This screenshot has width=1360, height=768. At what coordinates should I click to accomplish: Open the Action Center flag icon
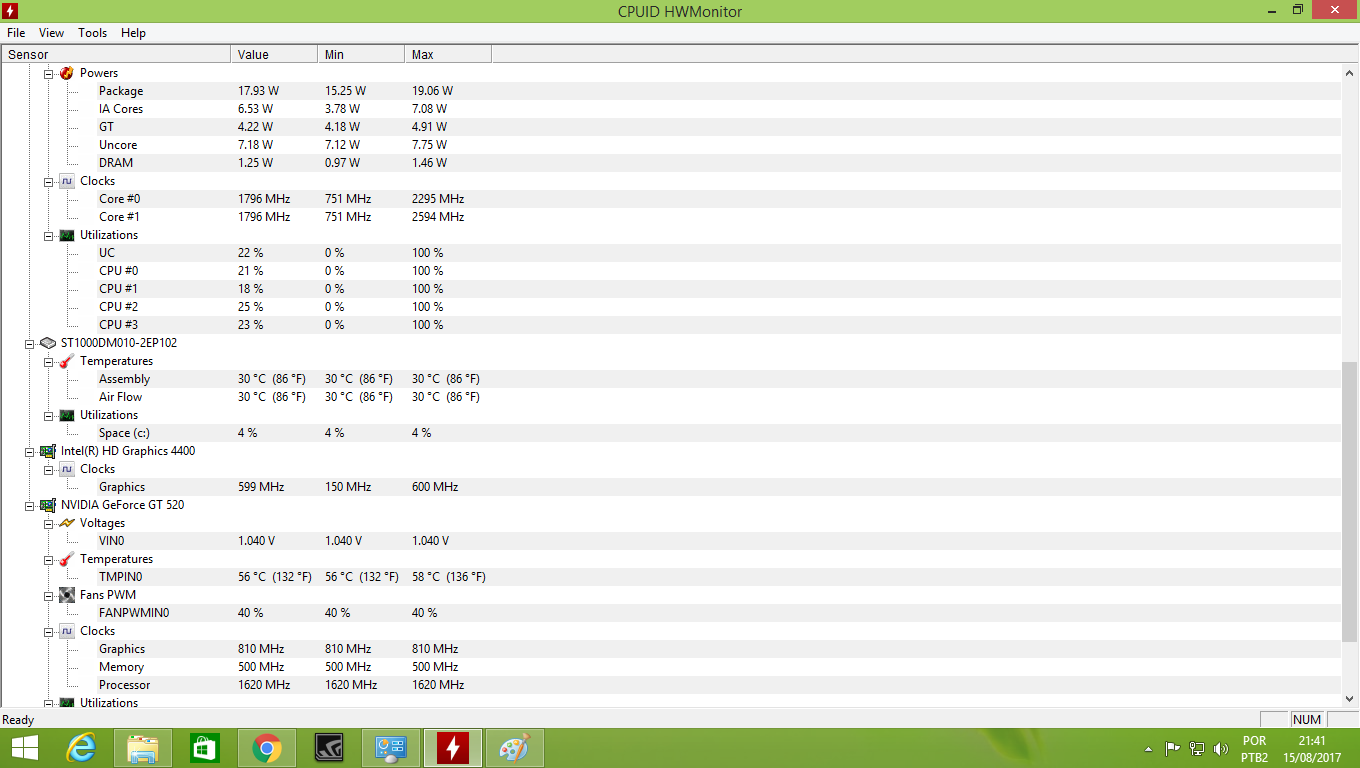coord(1173,749)
